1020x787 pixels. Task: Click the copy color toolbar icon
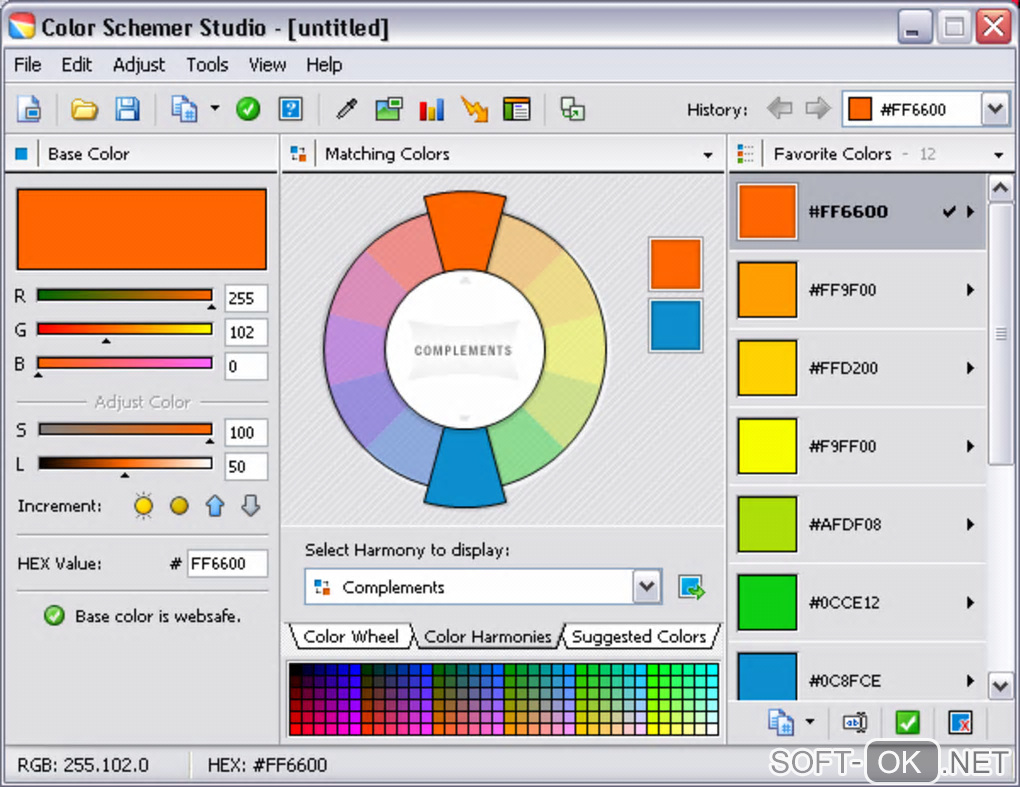(184, 109)
